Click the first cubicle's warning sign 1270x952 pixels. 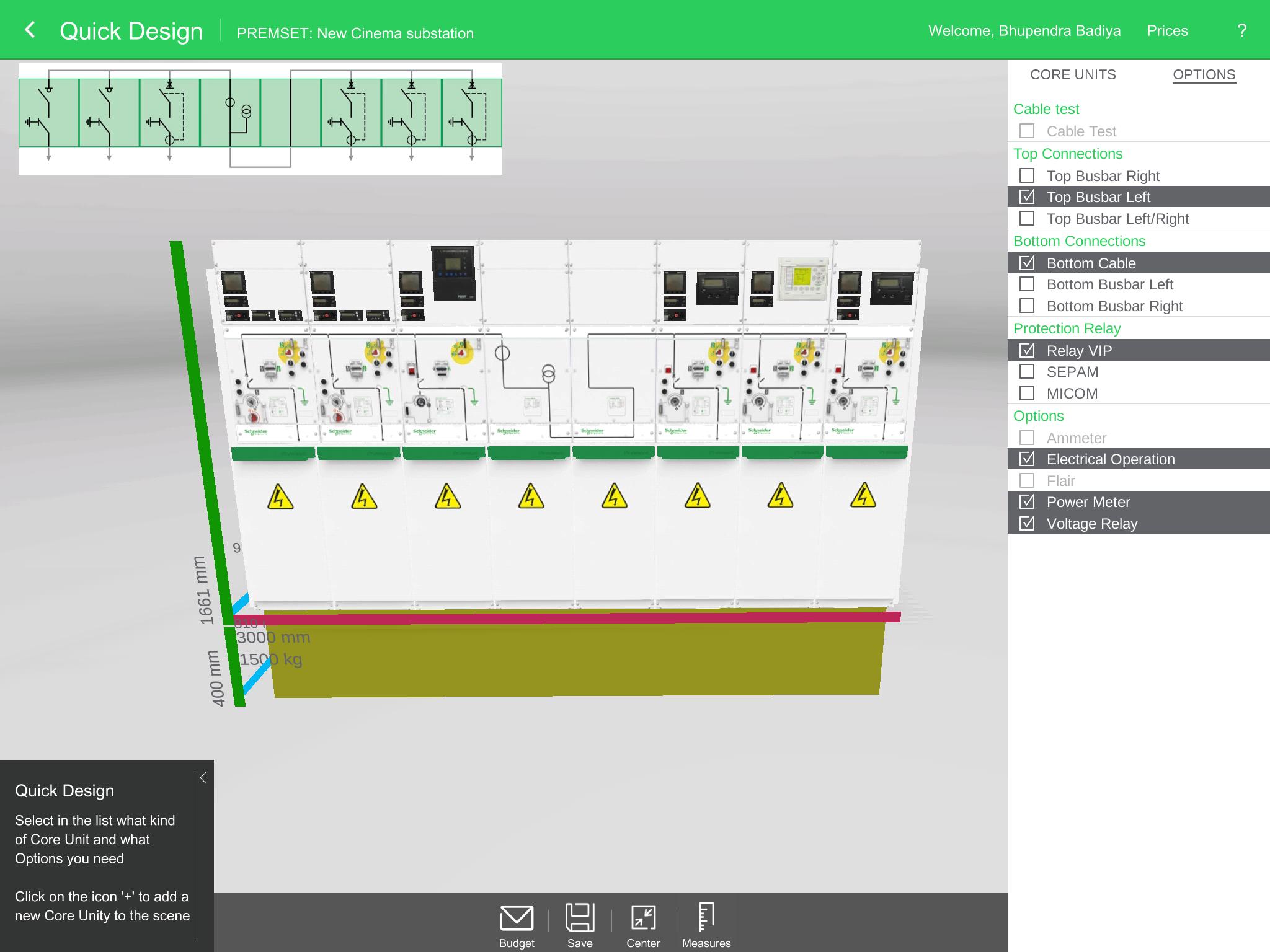[280, 496]
